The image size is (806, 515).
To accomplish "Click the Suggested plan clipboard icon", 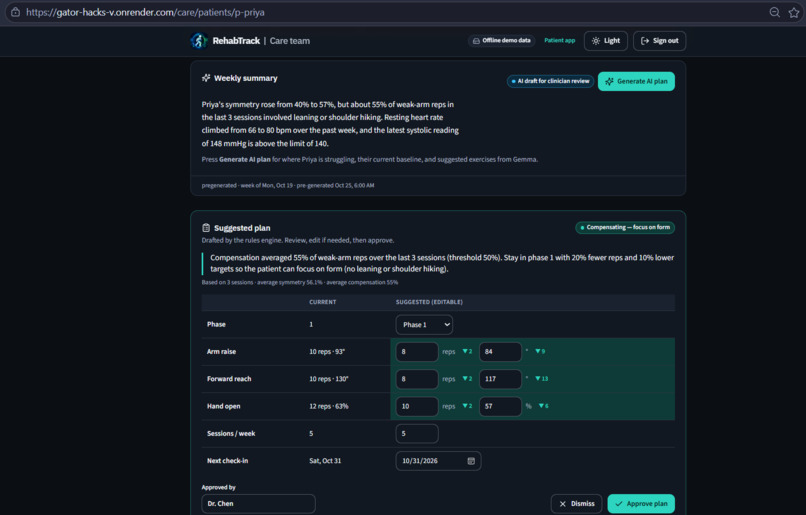I will [x=206, y=228].
